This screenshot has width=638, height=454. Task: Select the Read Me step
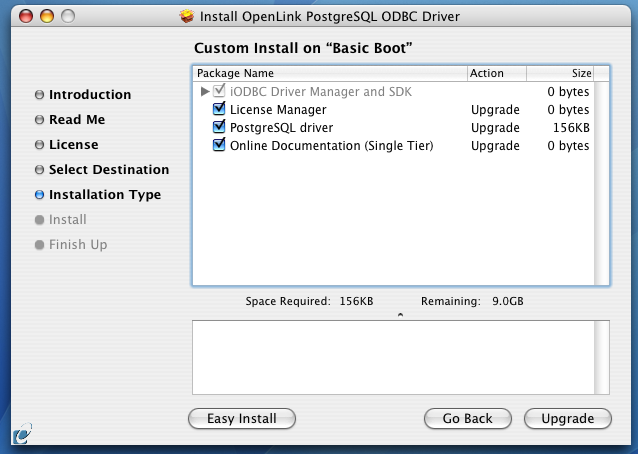click(x=77, y=120)
